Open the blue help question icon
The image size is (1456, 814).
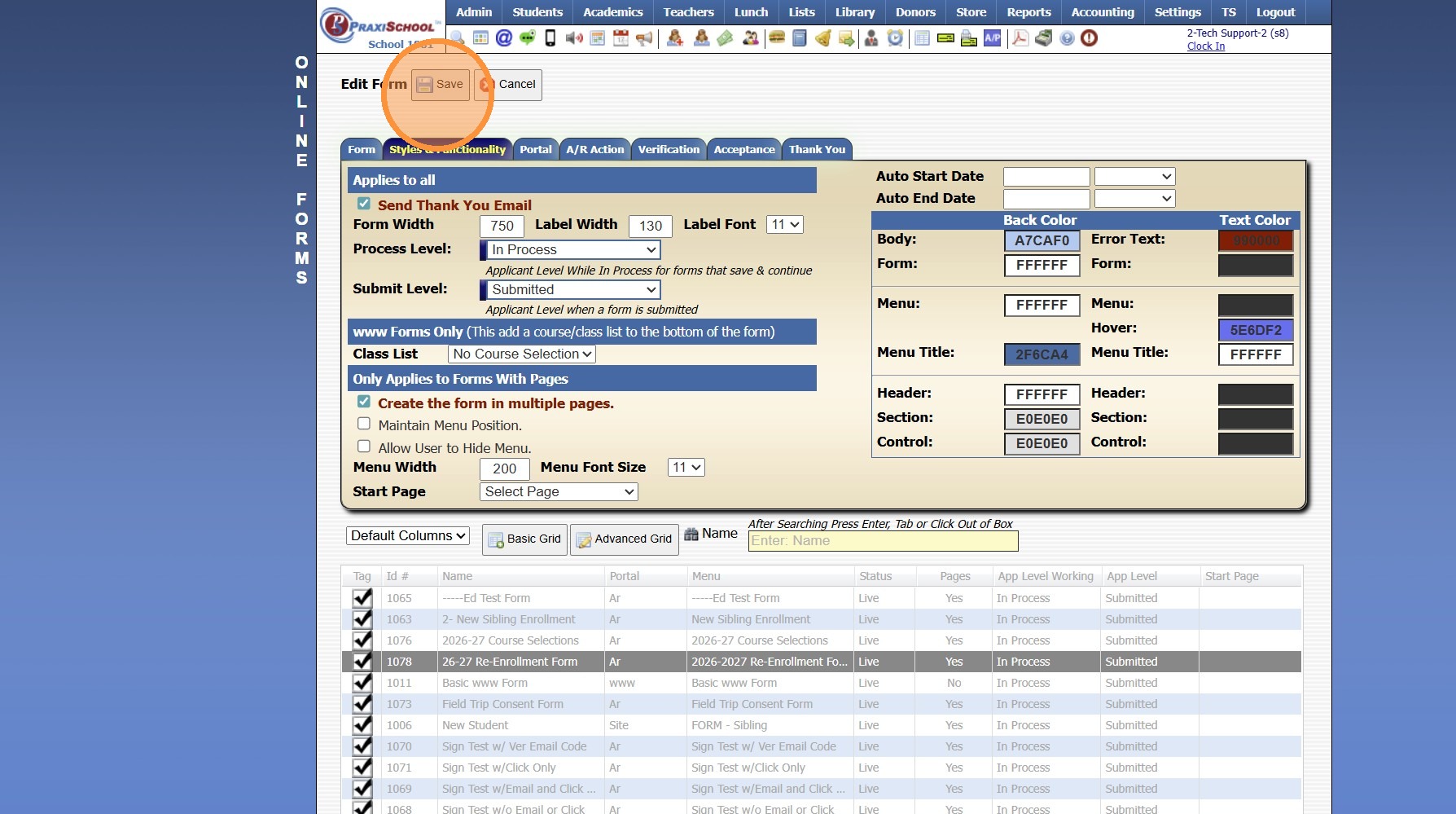coord(1067,38)
